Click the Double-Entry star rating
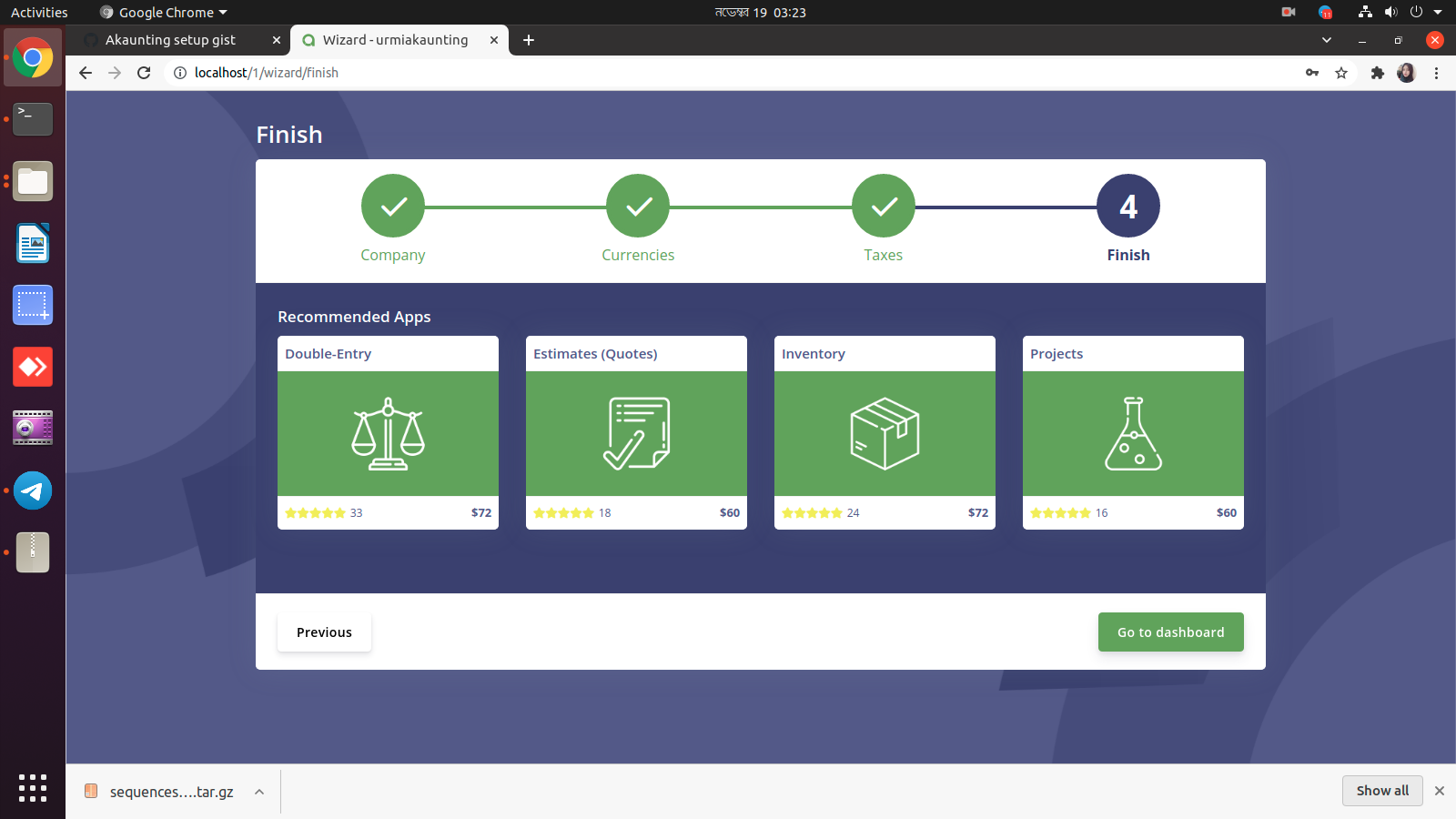Image resolution: width=1456 pixels, height=819 pixels. (x=315, y=513)
